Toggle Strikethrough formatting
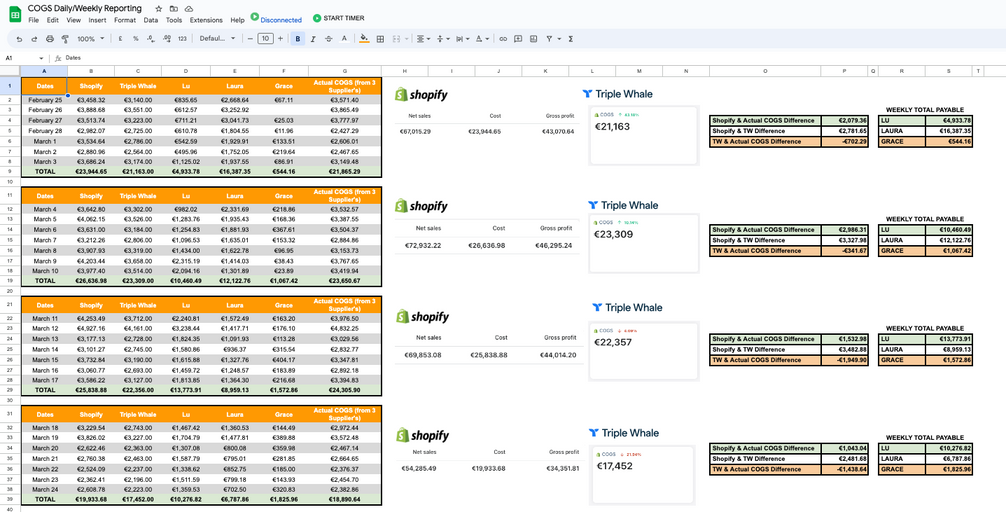The width and height of the screenshot is (1006, 512). [x=329, y=39]
